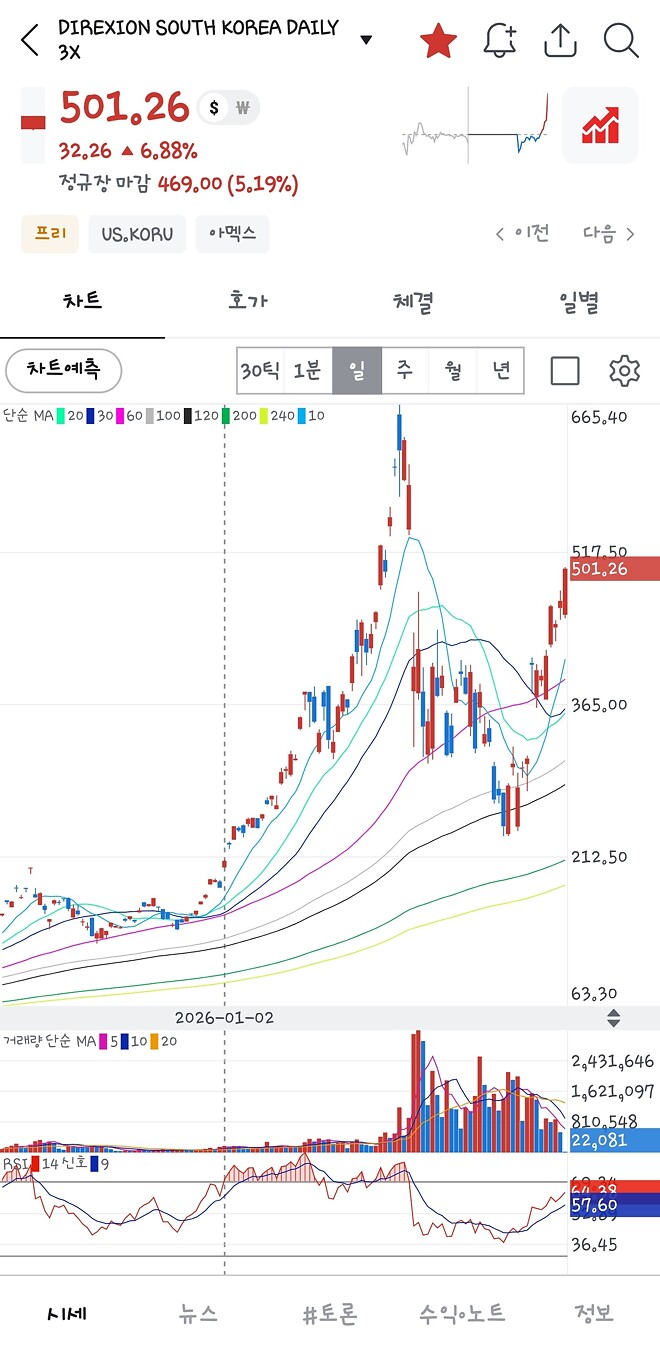Image resolution: width=660 pixels, height=1355 pixels.
Task: Open the 뉴스 bottom tab
Action: [x=198, y=1314]
